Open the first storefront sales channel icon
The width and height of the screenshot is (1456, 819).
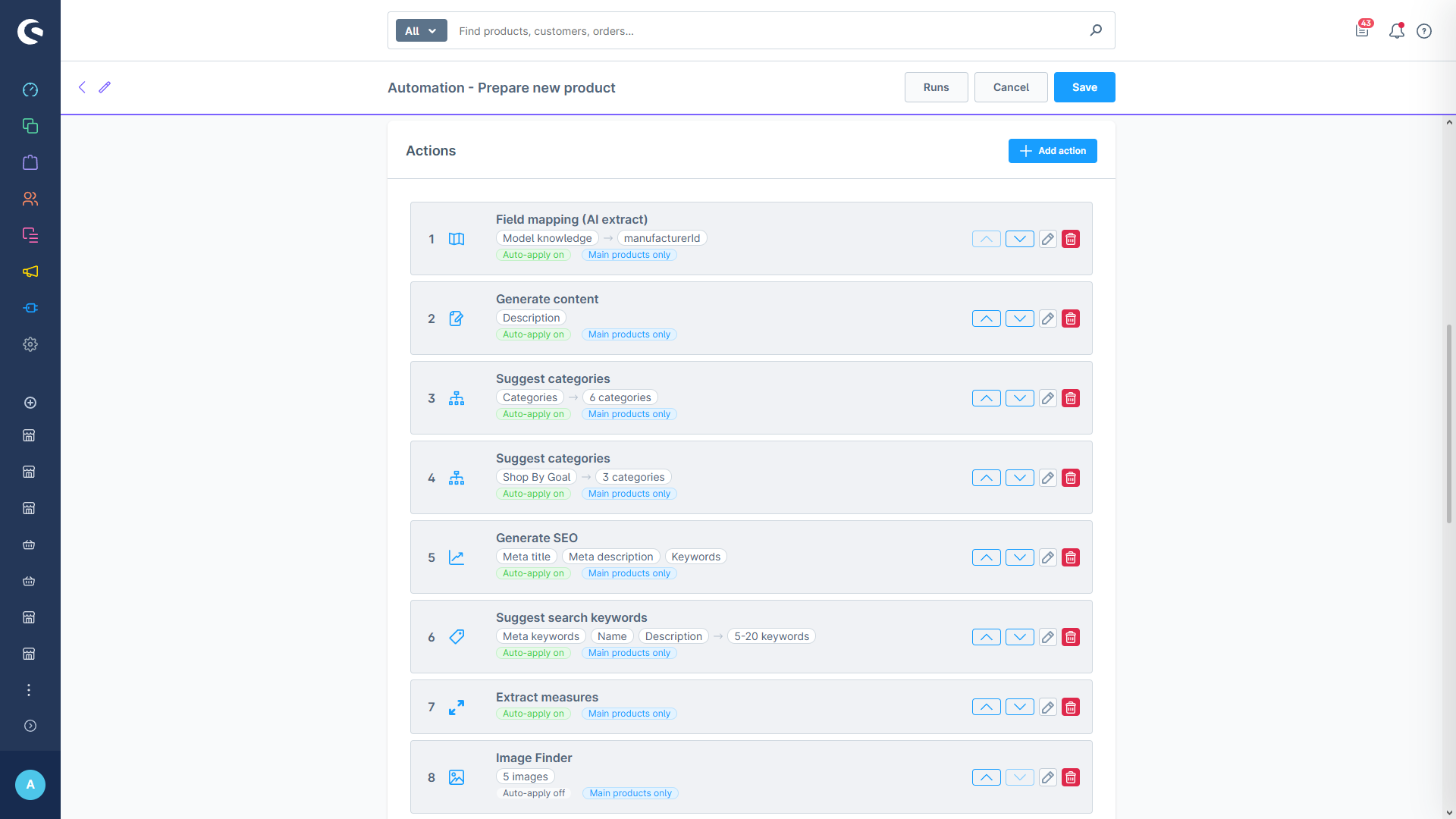(x=29, y=435)
